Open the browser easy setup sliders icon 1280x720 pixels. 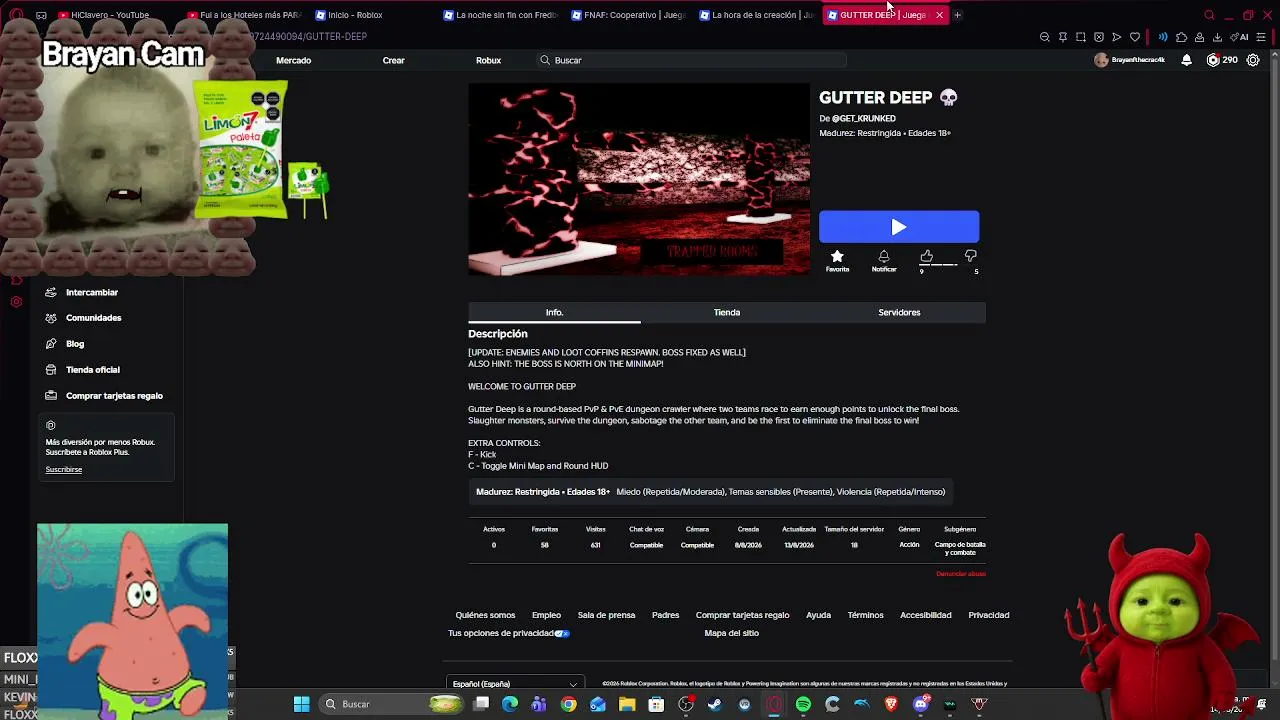(x=1262, y=37)
